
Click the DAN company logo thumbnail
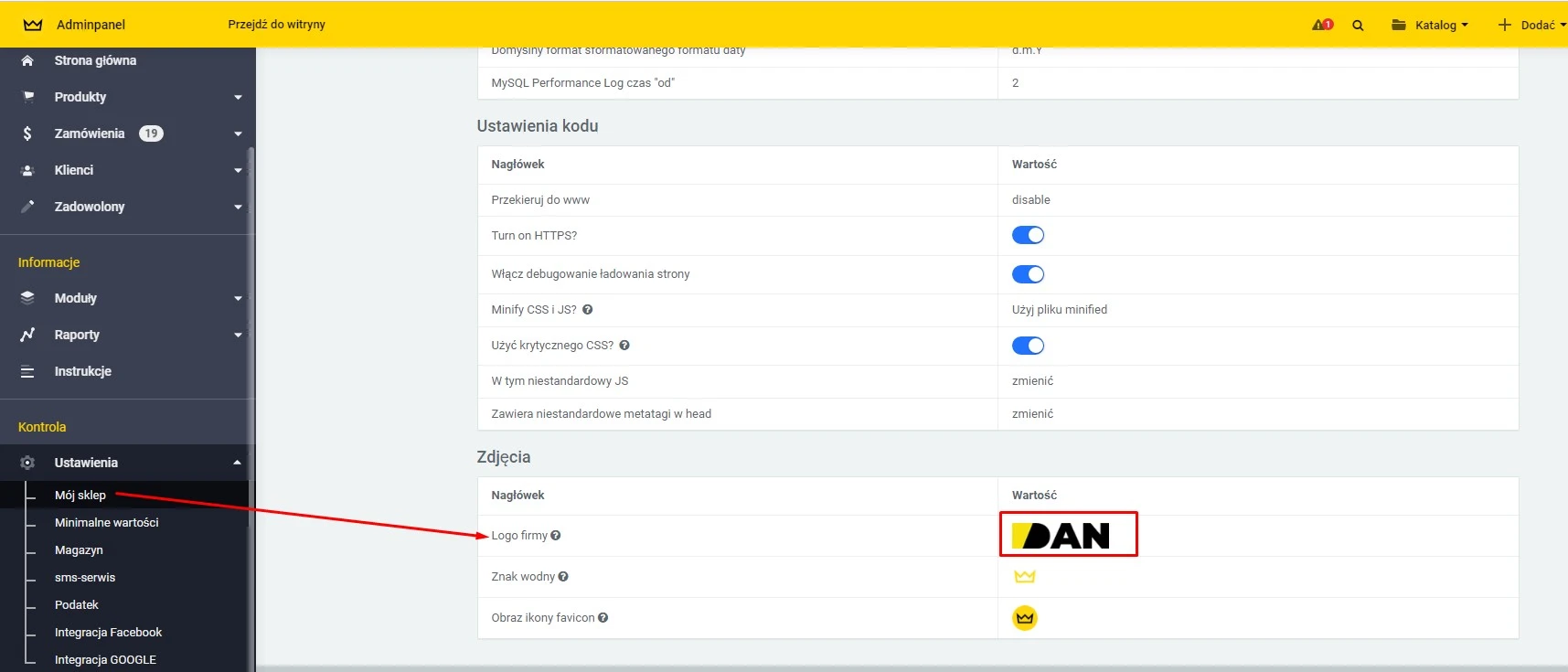[1067, 535]
